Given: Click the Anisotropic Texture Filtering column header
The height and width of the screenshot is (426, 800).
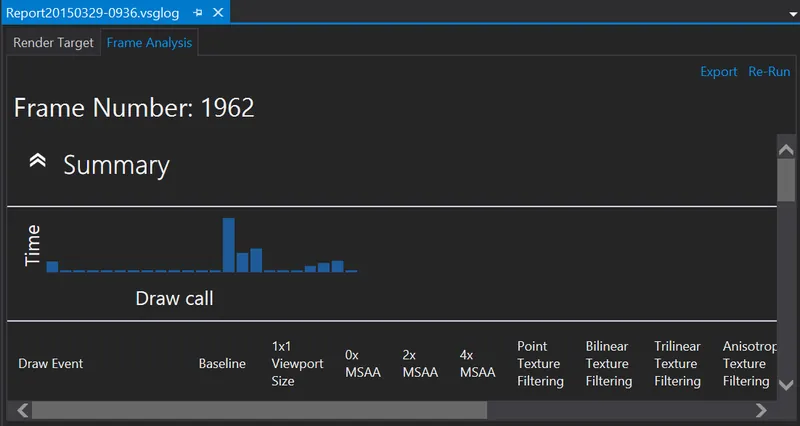Looking at the screenshot, I should pos(749,364).
